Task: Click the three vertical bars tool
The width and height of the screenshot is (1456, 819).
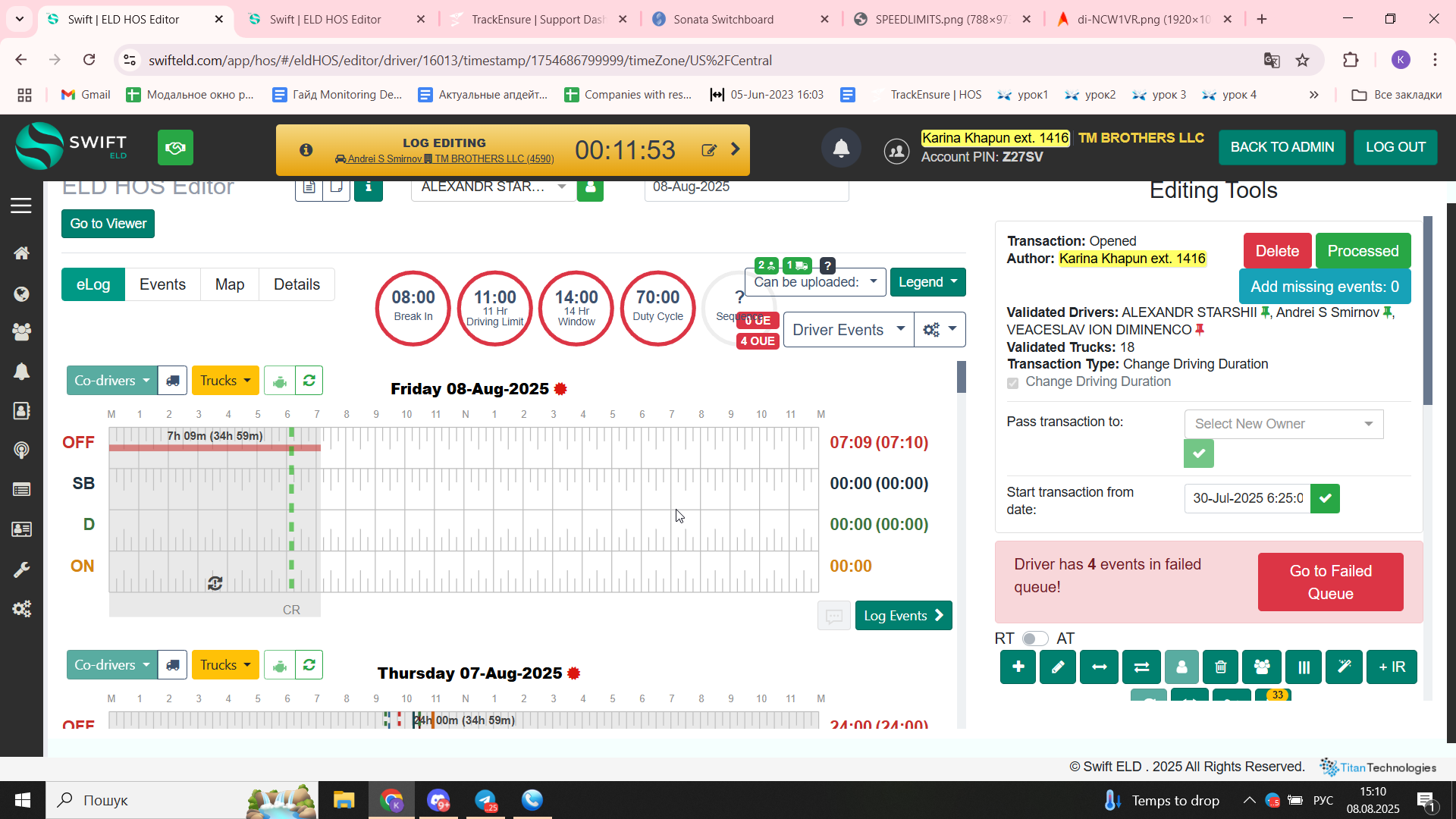Action: coord(1304,667)
